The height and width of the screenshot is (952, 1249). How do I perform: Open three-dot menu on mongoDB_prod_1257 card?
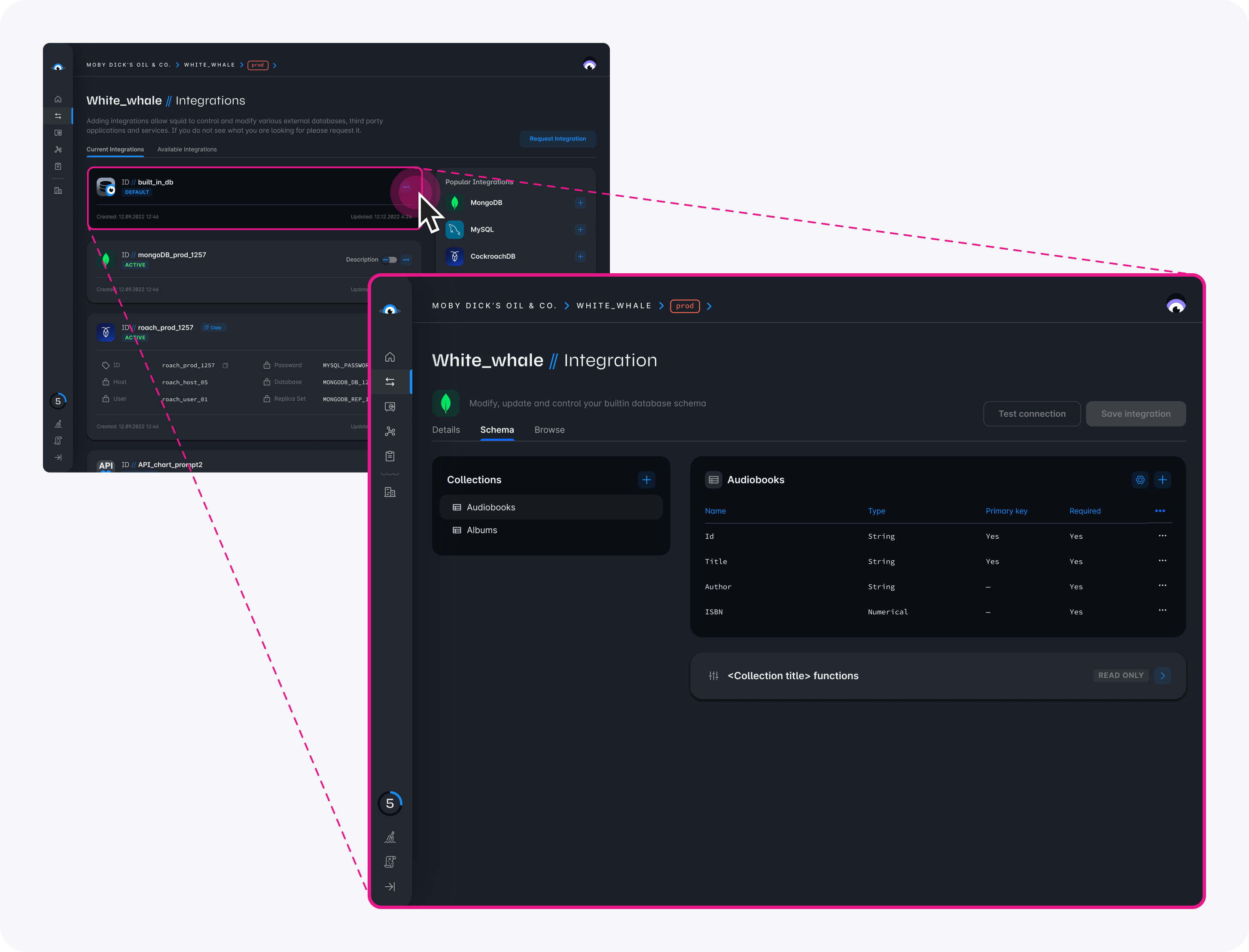(406, 260)
